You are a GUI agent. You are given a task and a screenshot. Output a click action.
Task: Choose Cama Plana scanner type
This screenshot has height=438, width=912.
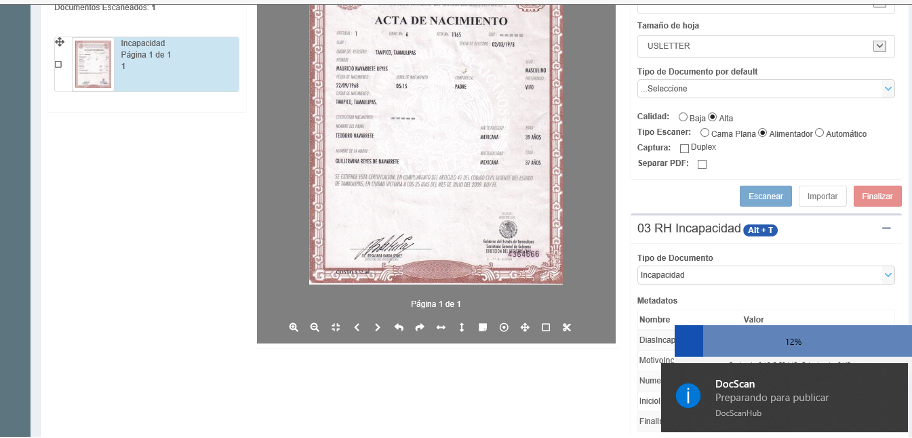click(x=705, y=133)
